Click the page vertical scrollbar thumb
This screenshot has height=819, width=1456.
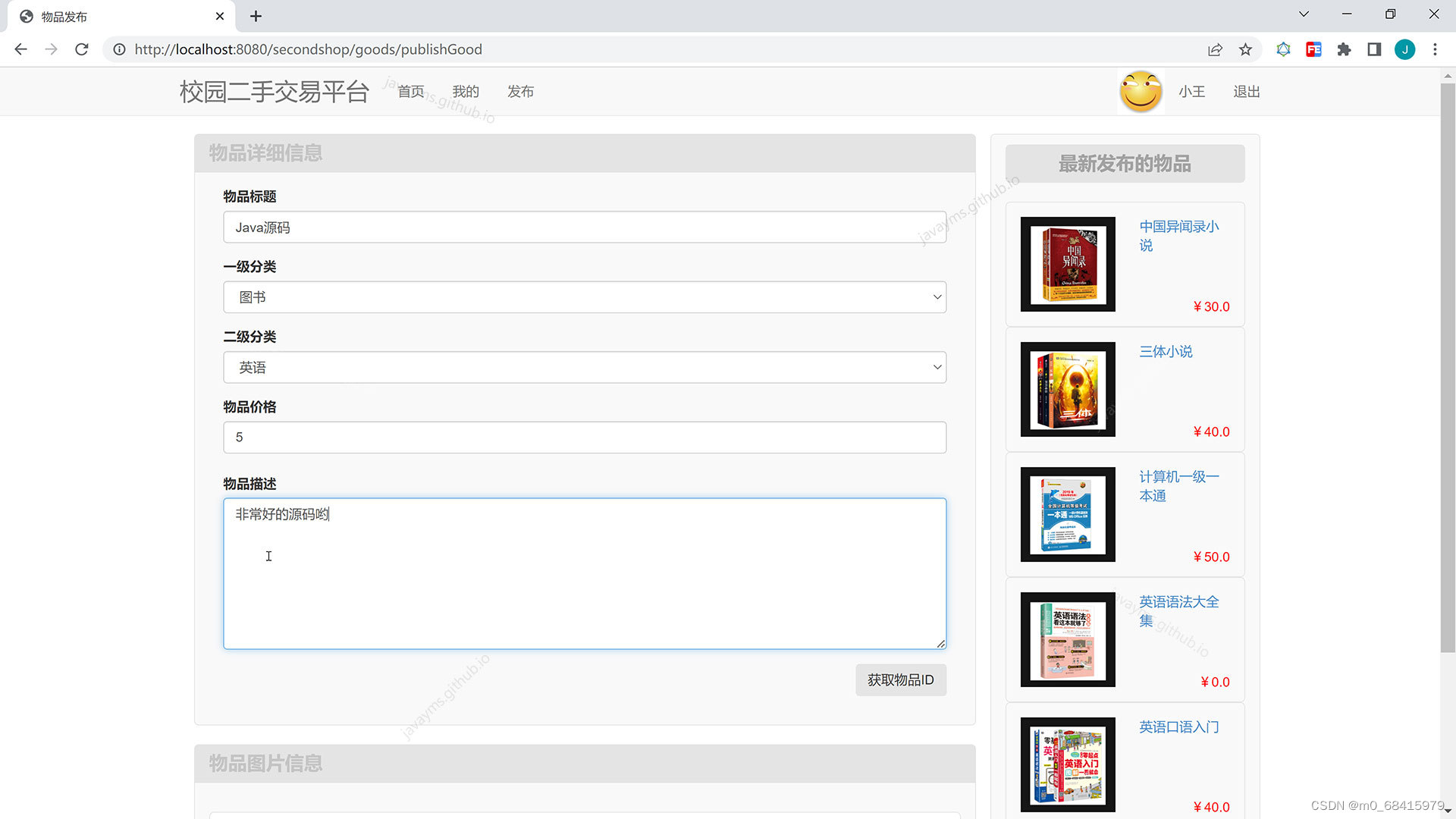pyautogui.click(x=1448, y=368)
